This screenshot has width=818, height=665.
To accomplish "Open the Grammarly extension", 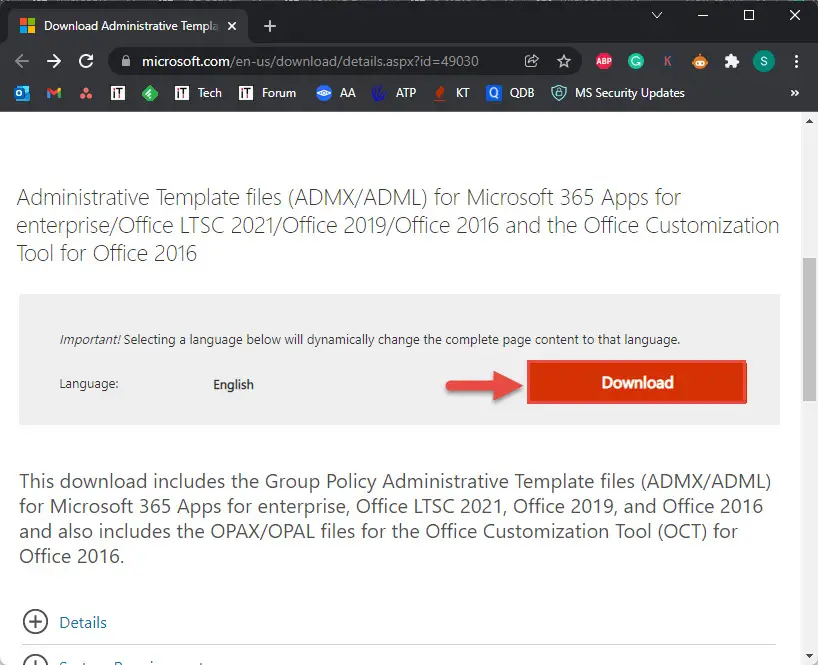I will (636, 61).
